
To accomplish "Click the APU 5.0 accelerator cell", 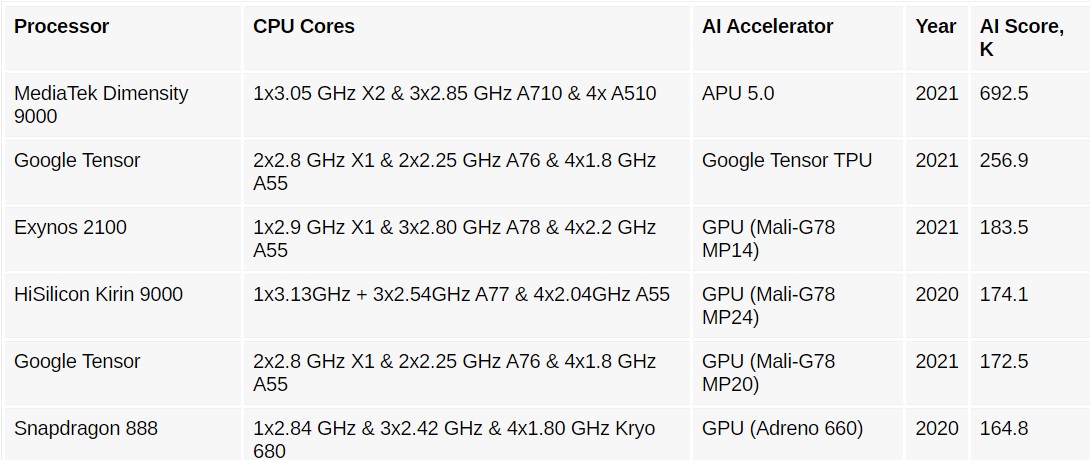I will (x=738, y=94).
